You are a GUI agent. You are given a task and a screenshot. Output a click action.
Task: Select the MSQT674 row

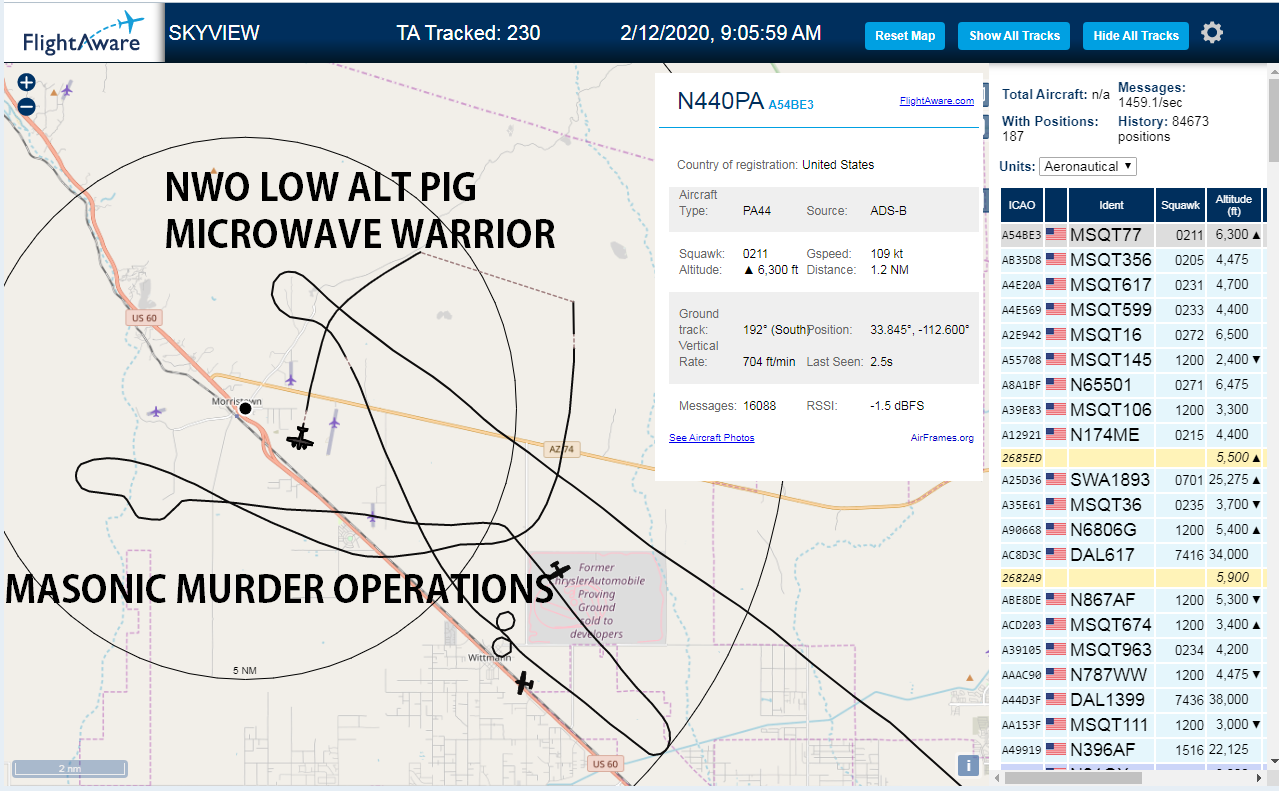tap(1135, 625)
